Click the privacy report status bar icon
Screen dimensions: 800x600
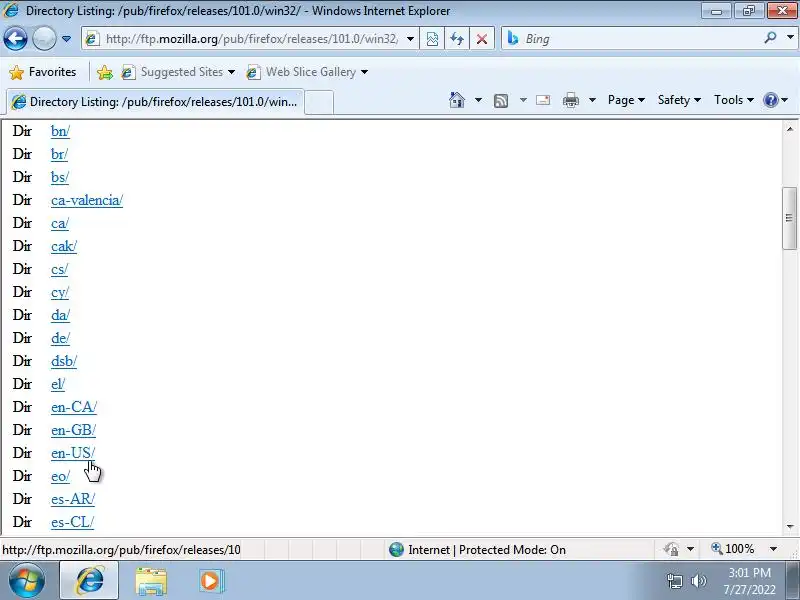pyautogui.click(x=671, y=549)
